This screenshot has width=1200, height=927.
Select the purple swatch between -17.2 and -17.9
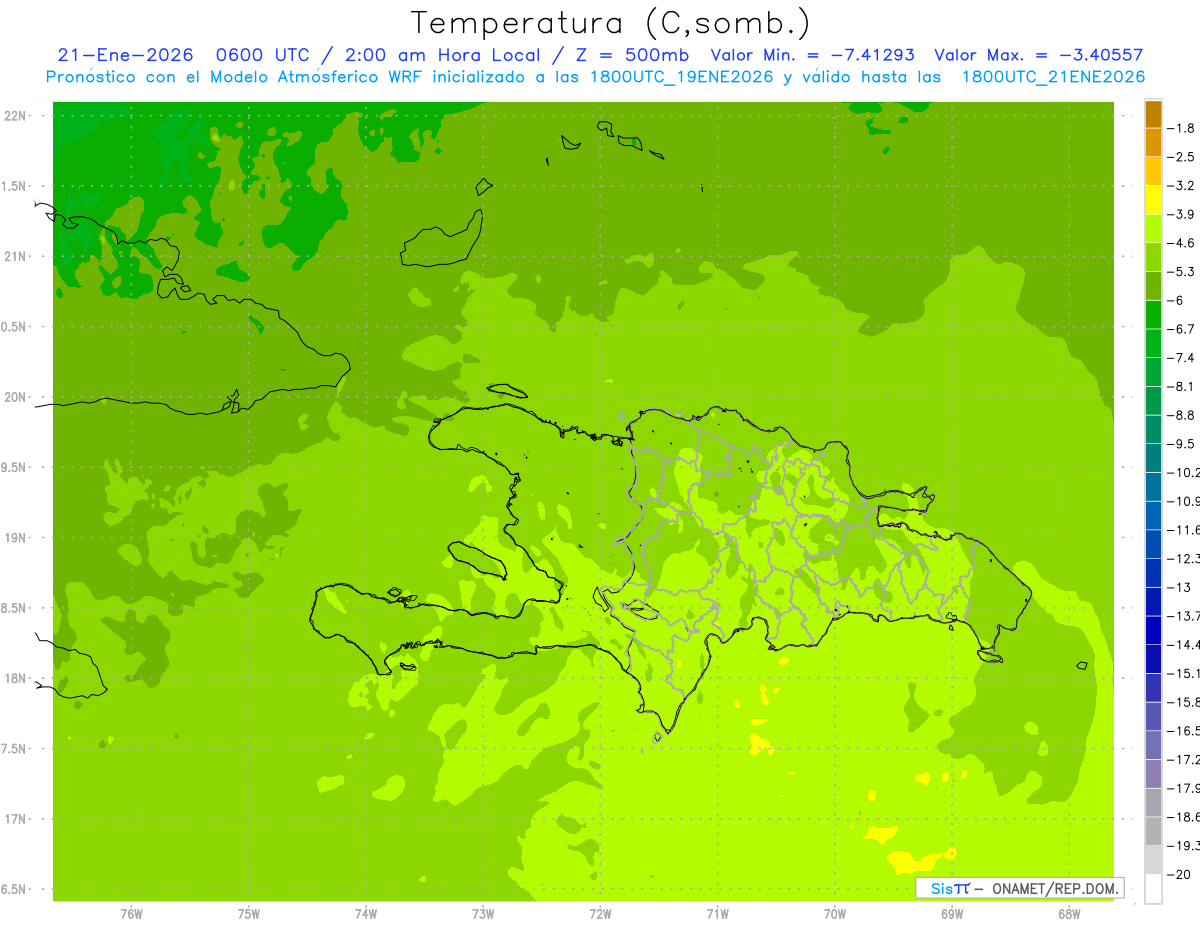(x=1153, y=774)
